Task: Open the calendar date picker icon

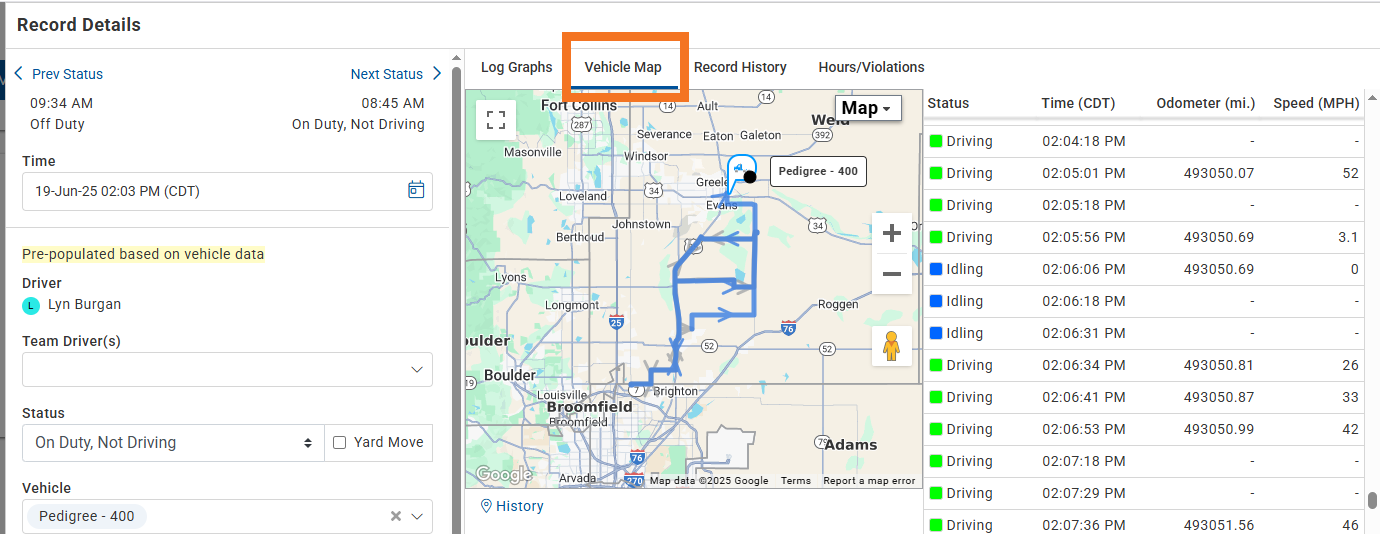Action: pyautogui.click(x=416, y=190)
